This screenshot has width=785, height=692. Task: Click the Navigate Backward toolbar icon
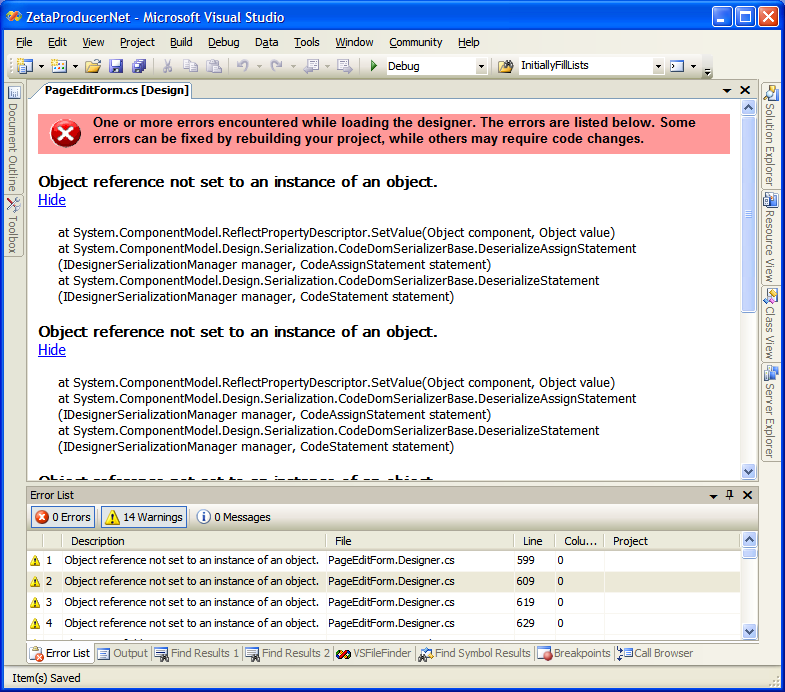(x=311, y=66)
